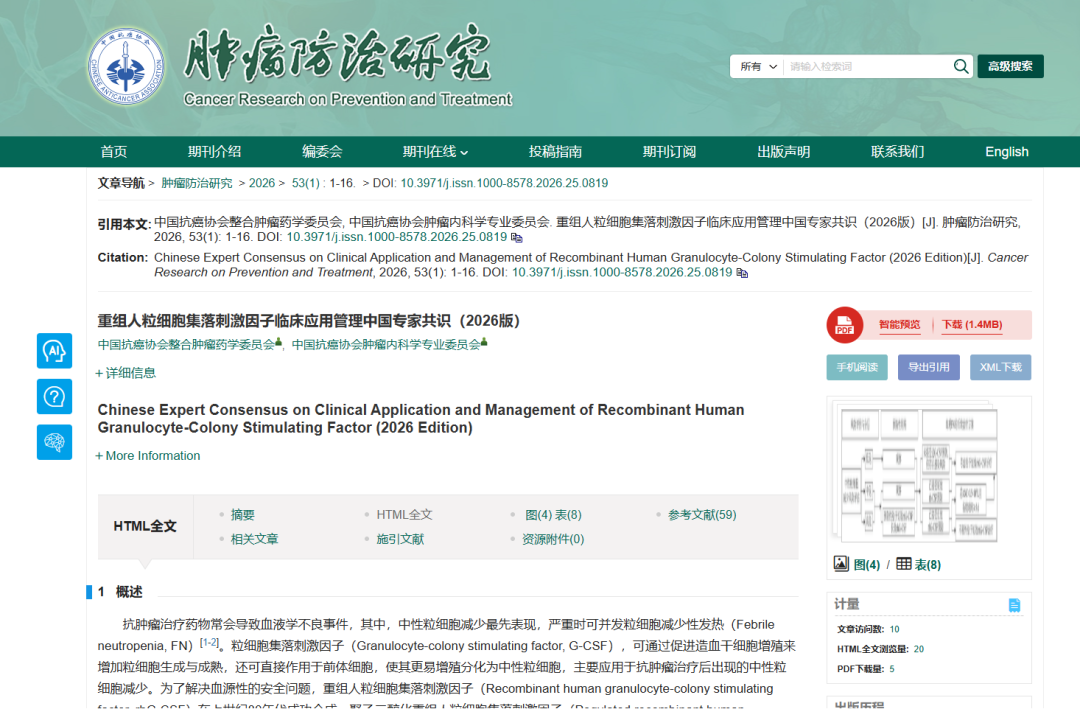This screenshot has height=709, width=1080.
Task: Open 投稿指南 menu item
Action: click(555, 152)
